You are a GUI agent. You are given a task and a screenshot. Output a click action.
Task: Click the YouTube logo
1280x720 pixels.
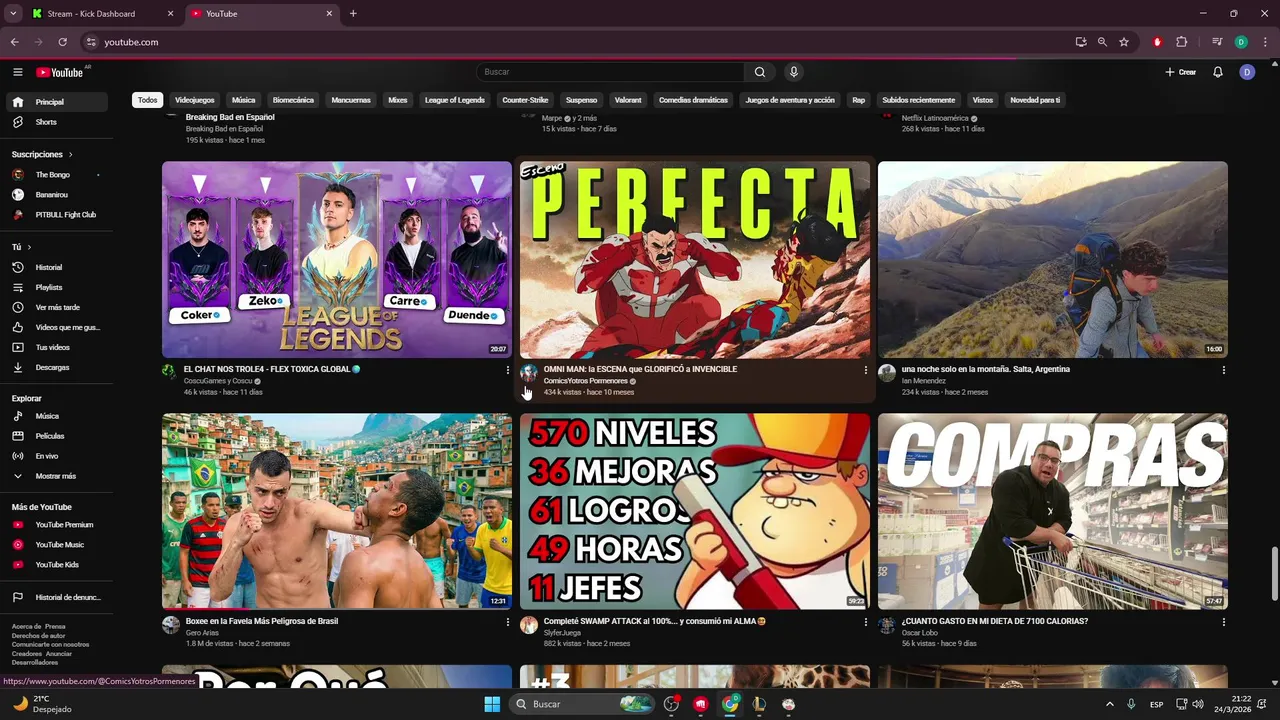60,72
